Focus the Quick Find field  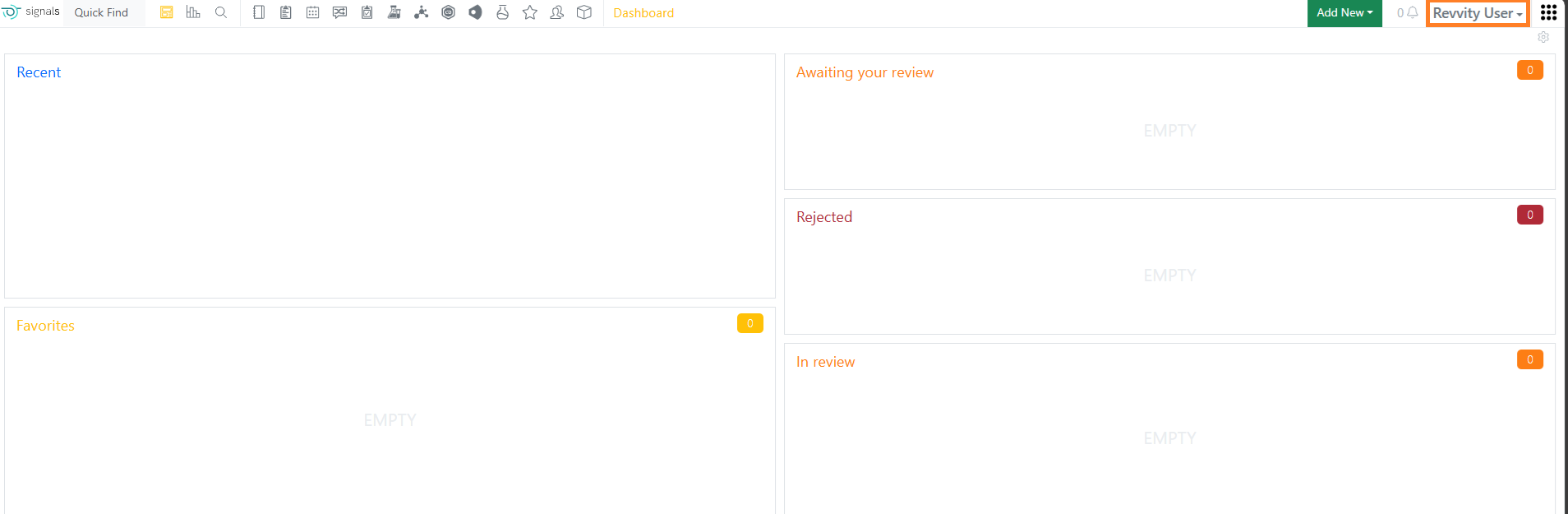pos(104,12)
